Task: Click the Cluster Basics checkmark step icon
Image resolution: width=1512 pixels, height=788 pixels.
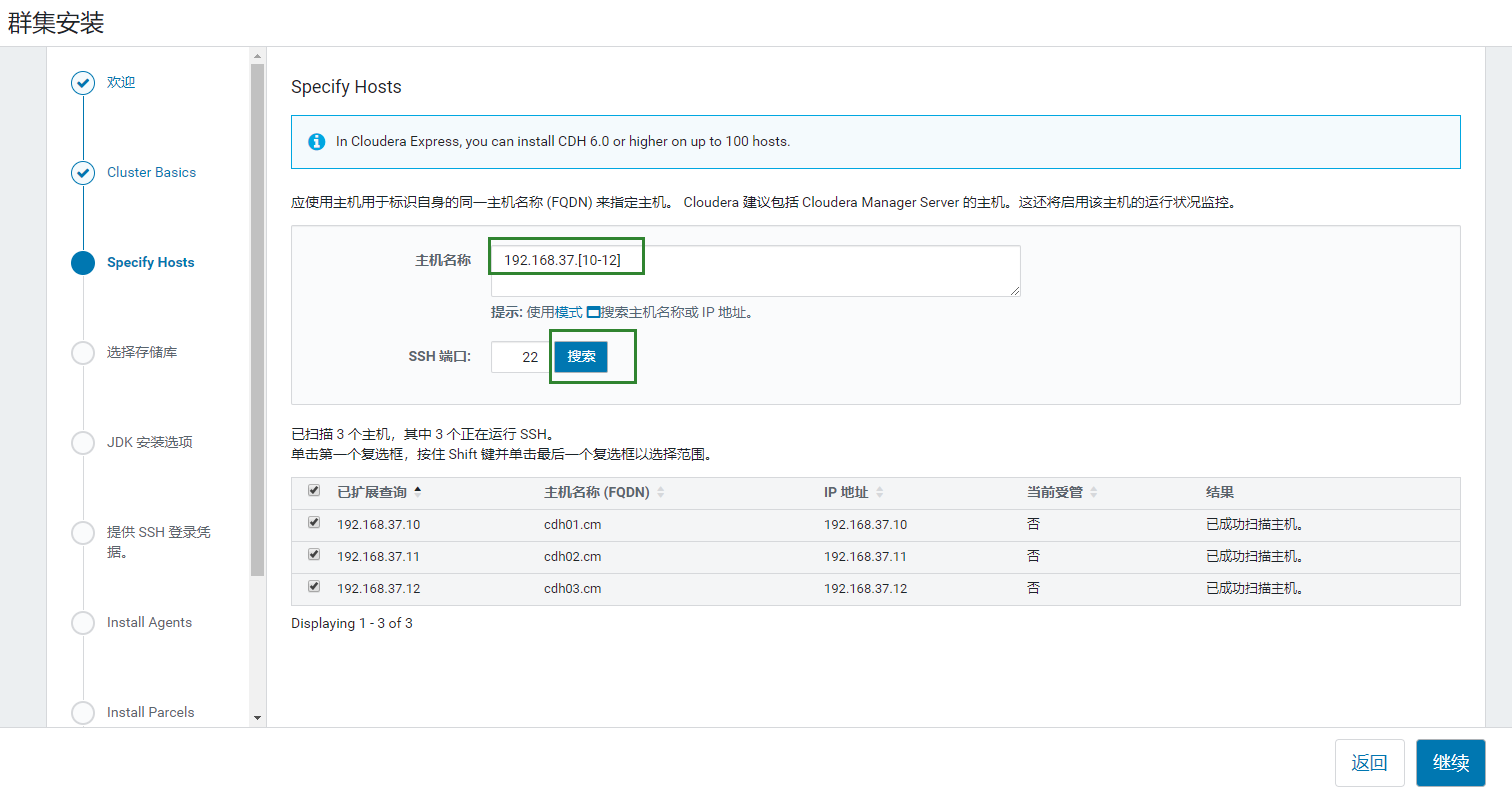Action: click(83, 173)
